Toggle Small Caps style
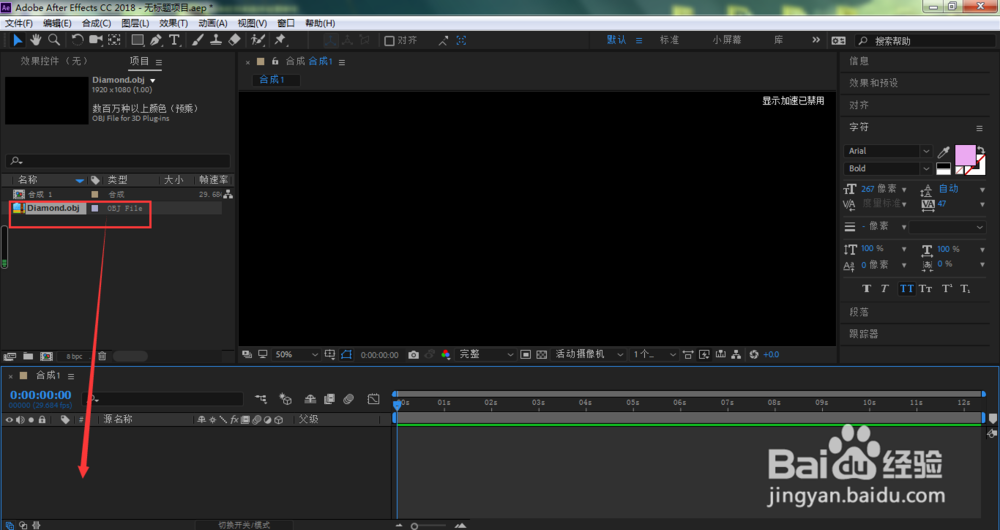Viewport: 1000px width, 530px height. [925, 289]
